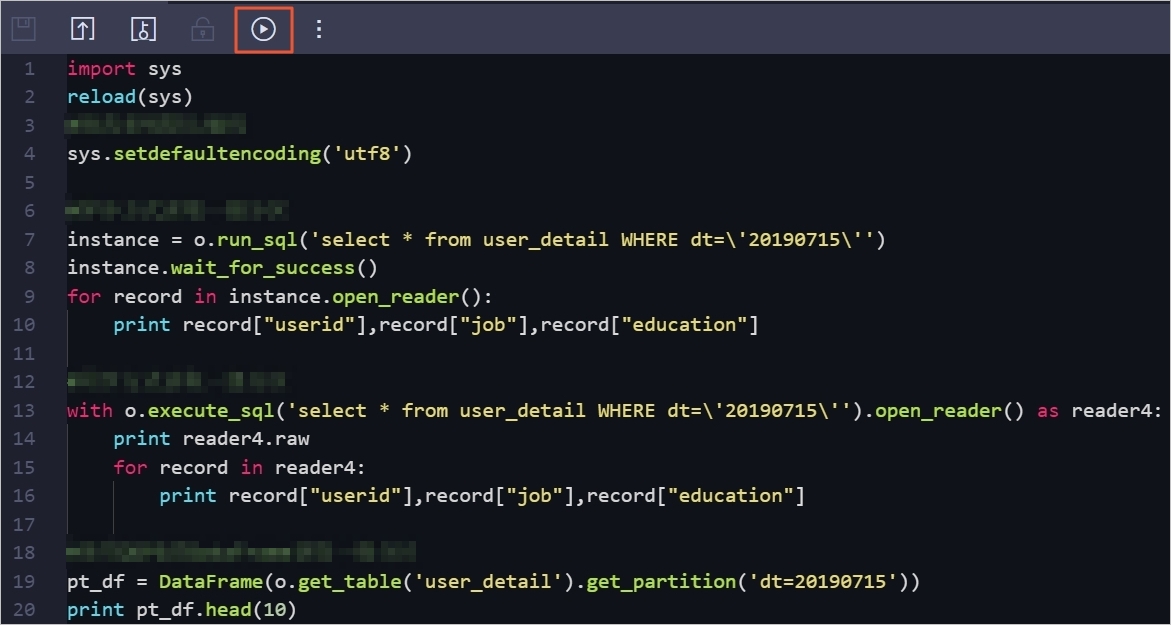Screen dimensions: 1171x625
Task: Click the steal lock key icon
Action: click(143, 29)
